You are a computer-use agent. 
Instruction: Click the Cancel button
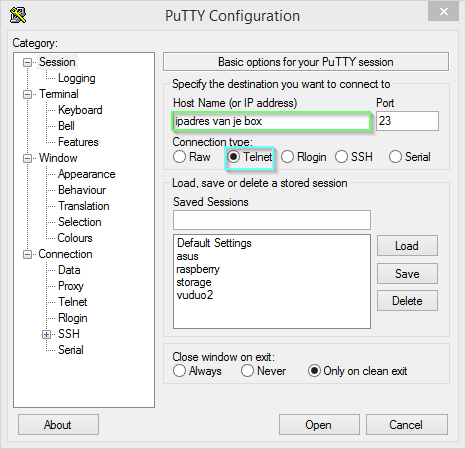pyautogui.click(x=406, y=425)
